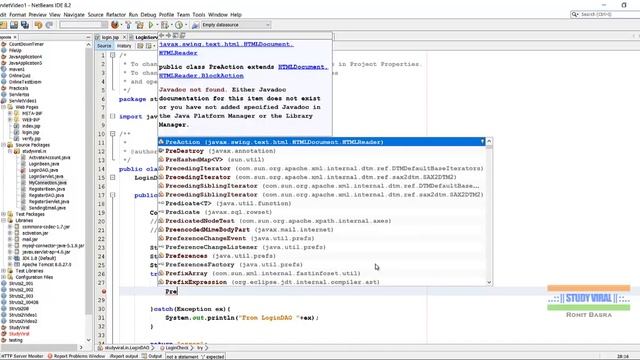
Task: Switch to the History view tab
Action: click(x=124, y=46)
